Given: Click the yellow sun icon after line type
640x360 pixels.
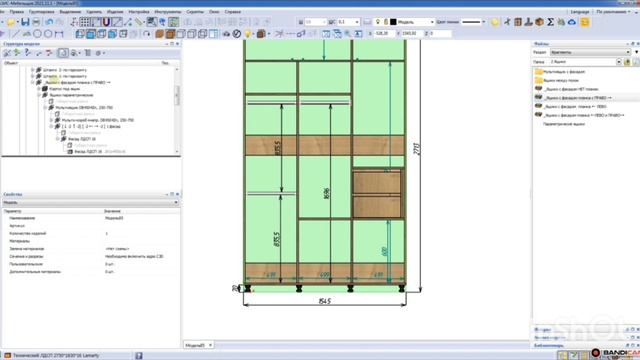Looking at the screenshot, I should point(495,22).
